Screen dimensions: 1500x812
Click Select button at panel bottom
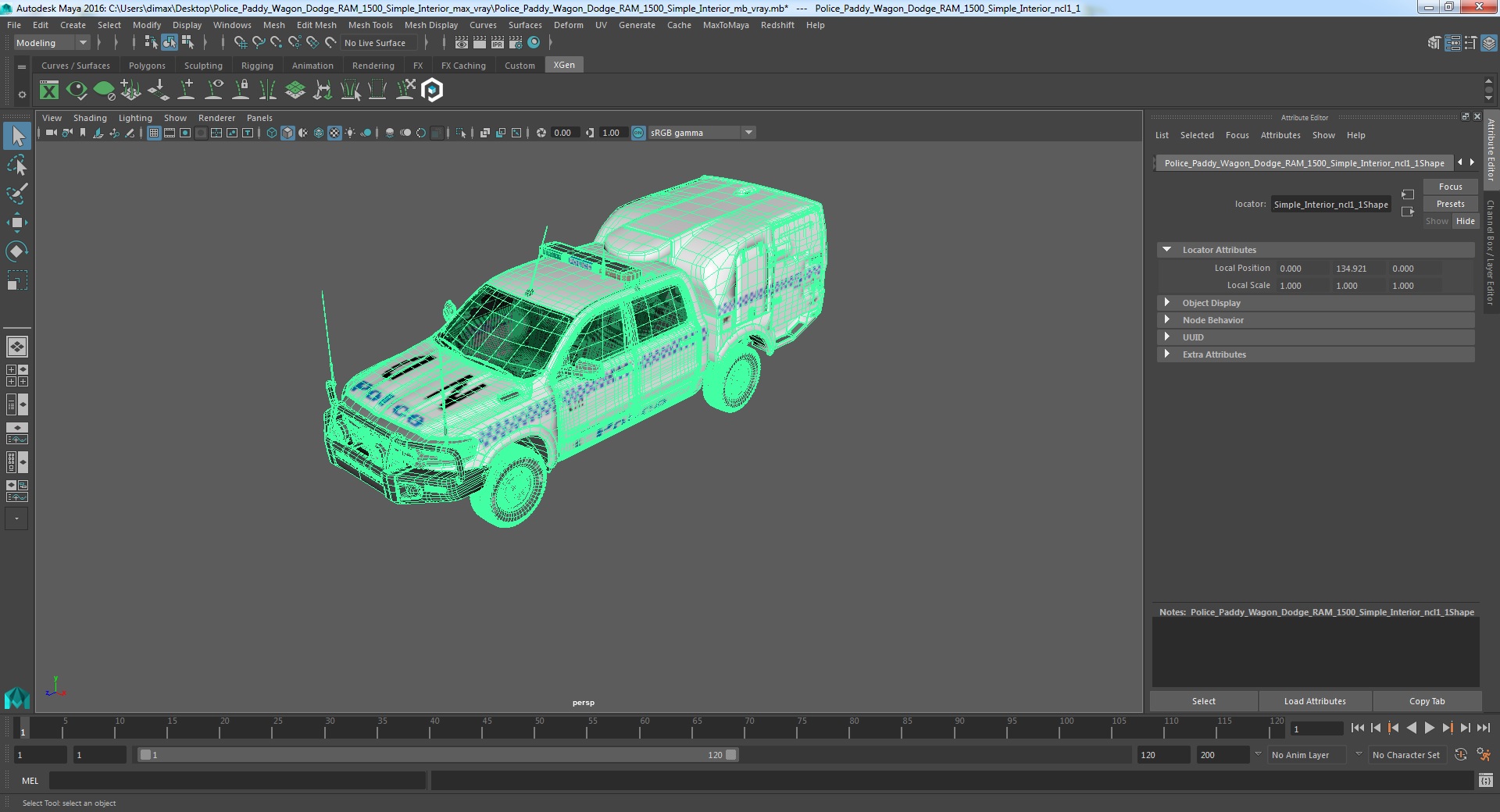pos(1203,701)
